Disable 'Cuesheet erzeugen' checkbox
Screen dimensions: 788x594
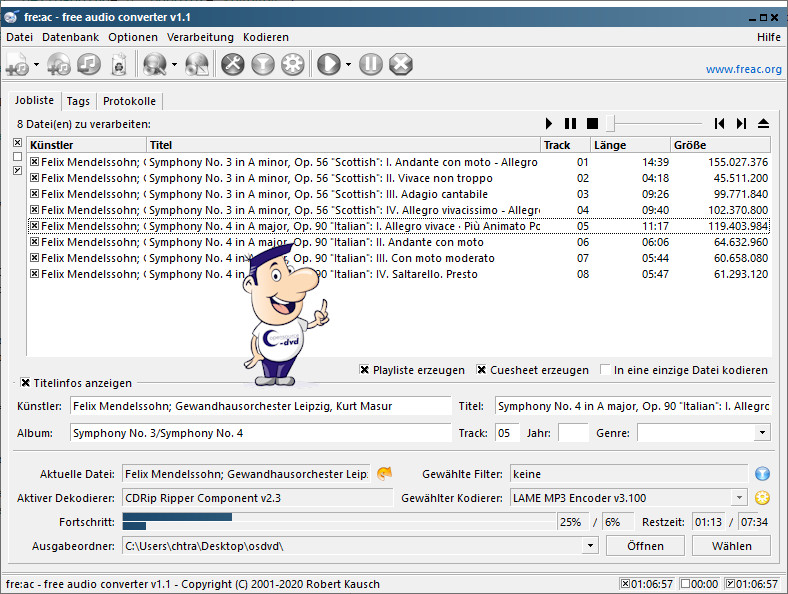(482, 370)
